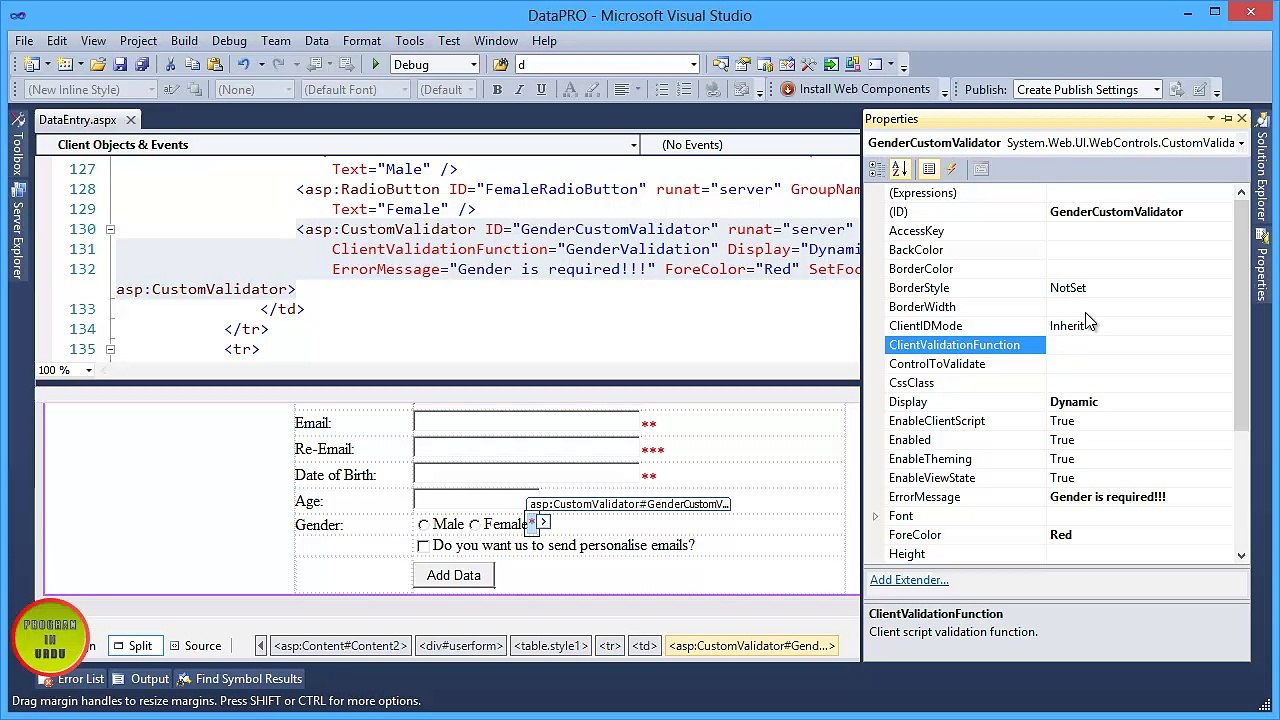Toggle Italic formatting
1280x720 pixels.
point(519,90)
